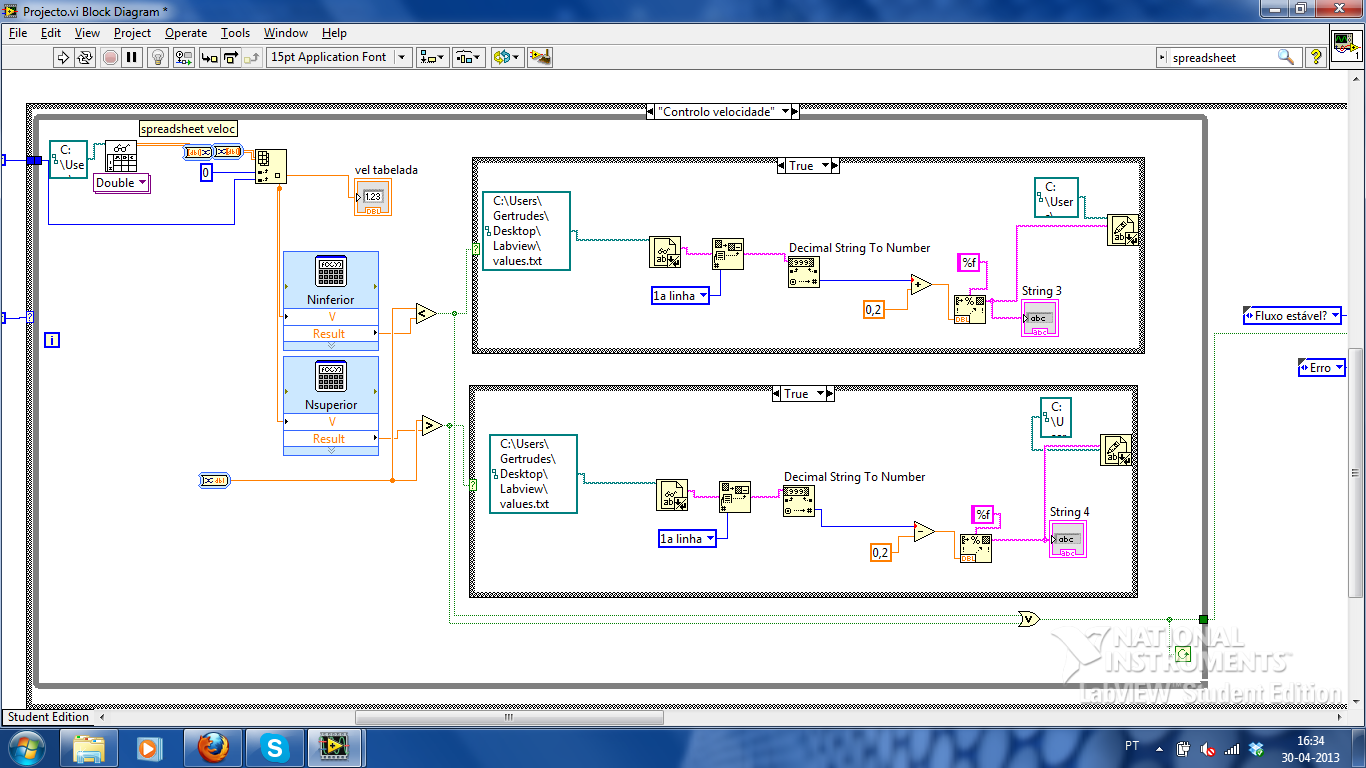
Task: Click the Clean Up Diagram broom icon
Action: [x=540, y=57]
